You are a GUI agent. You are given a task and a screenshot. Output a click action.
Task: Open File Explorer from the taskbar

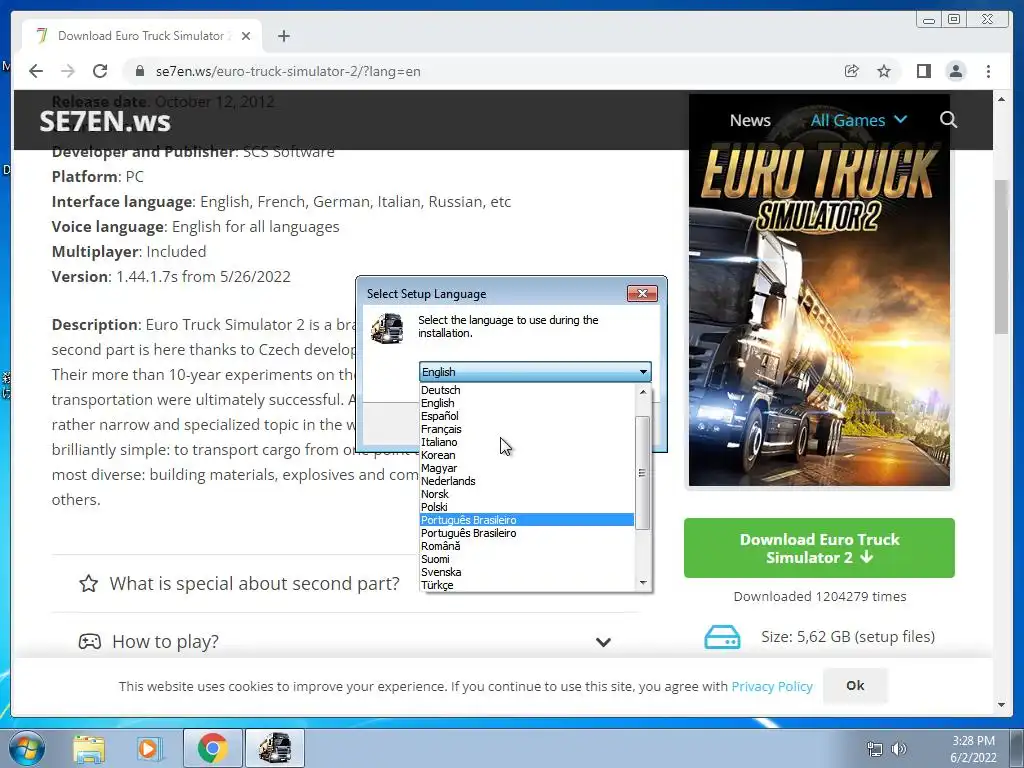(x=89, y=748)
